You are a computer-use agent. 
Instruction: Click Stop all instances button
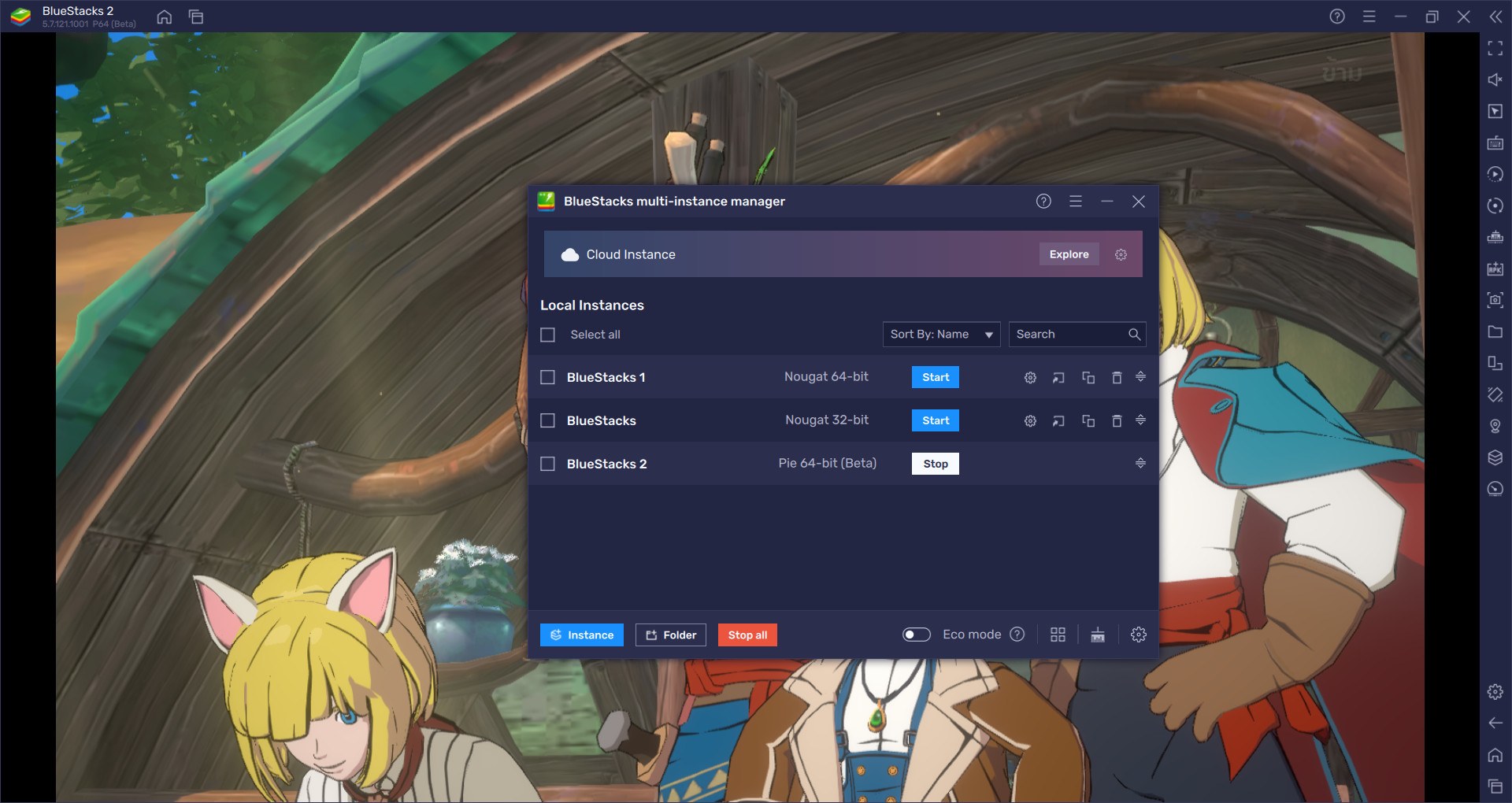747,635
